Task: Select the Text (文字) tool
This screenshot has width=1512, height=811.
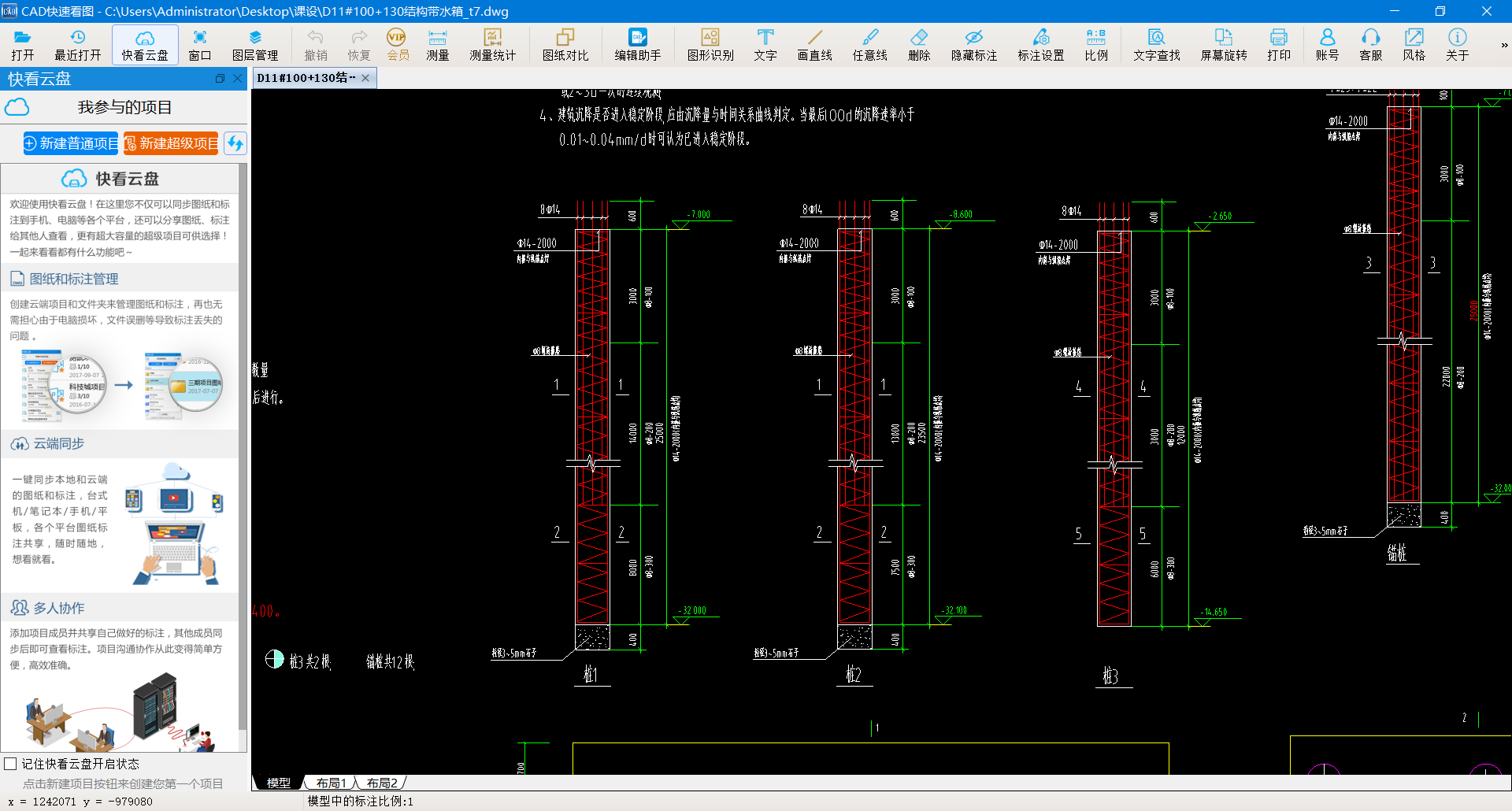Action: pos(765,45)
